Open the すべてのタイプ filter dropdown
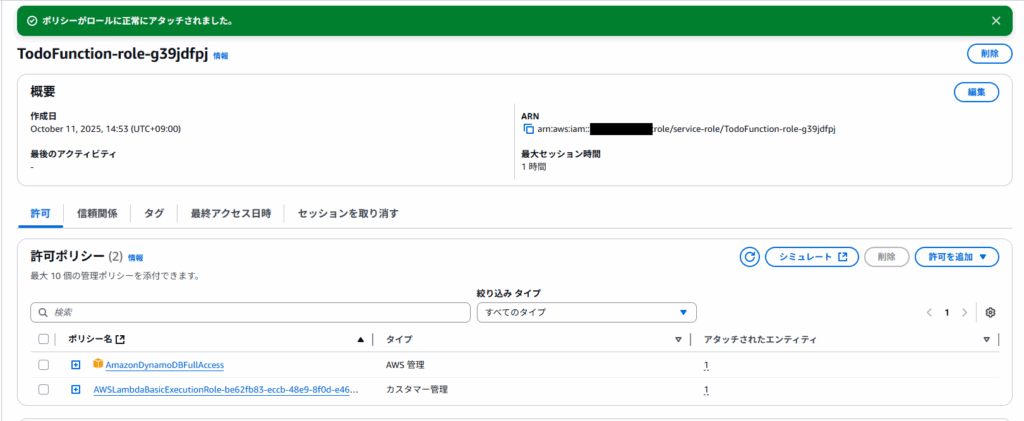 pos(586,312)
